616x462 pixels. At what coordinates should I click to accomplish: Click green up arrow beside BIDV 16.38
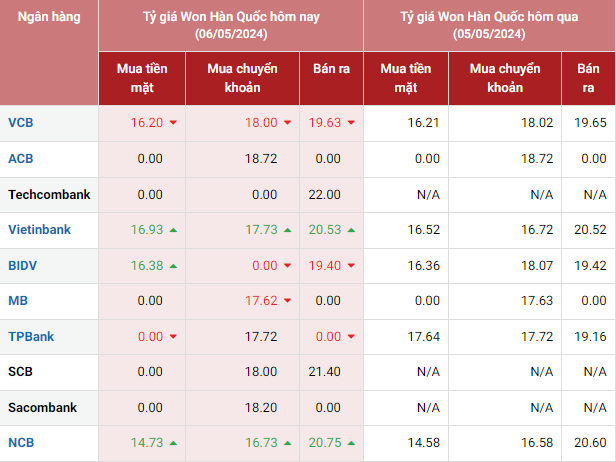coord(173,266)
